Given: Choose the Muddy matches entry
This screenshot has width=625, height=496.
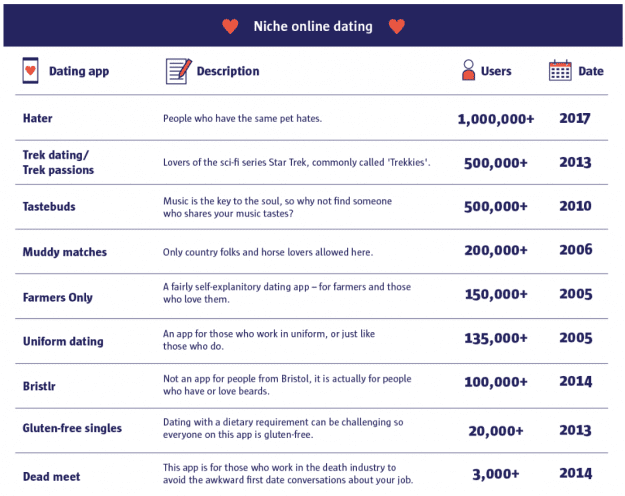Looking at the screenshot, I should click(x=65, y=252).
